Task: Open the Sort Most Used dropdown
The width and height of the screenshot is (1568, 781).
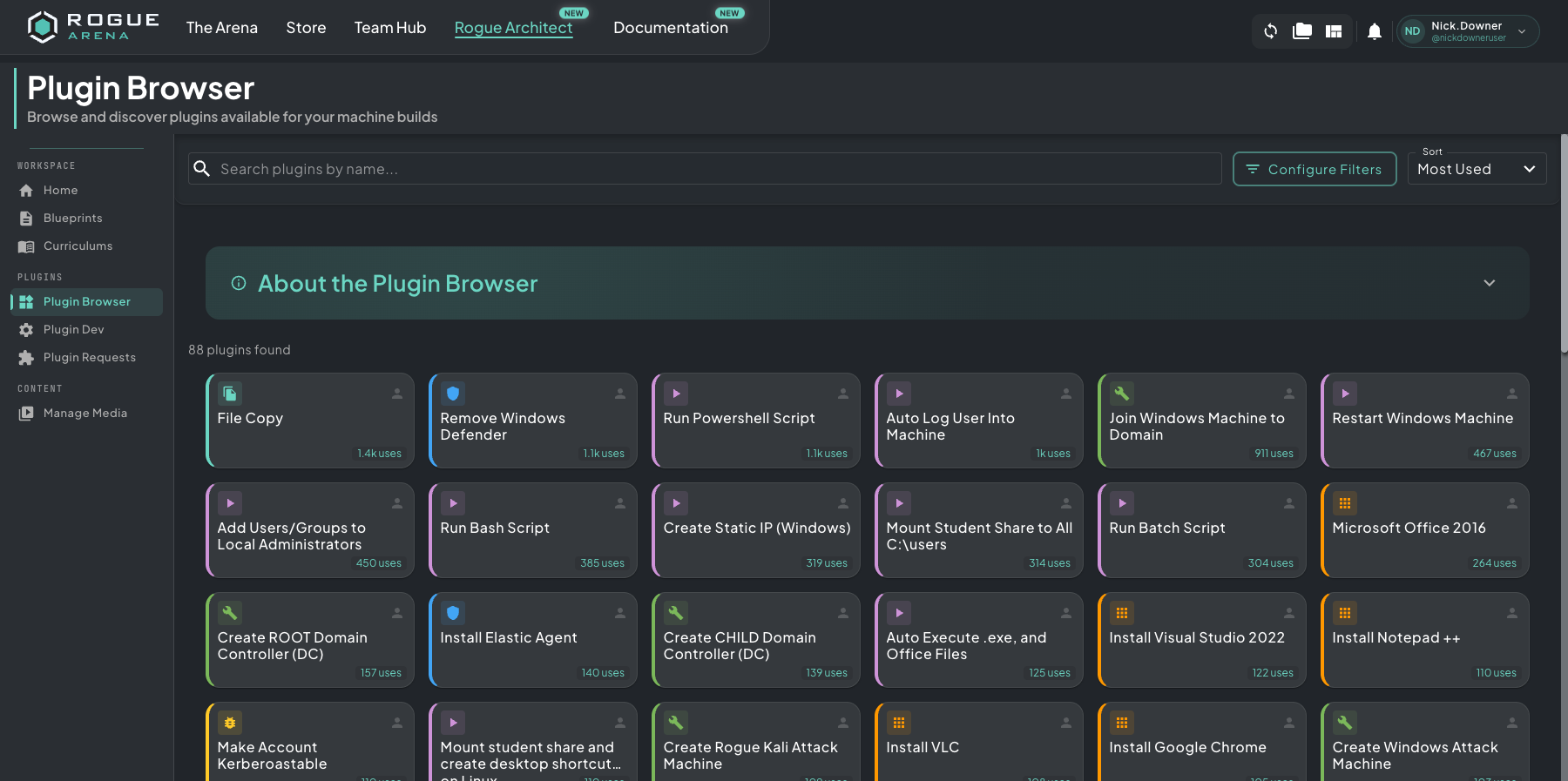Action: coord(1477,169)
